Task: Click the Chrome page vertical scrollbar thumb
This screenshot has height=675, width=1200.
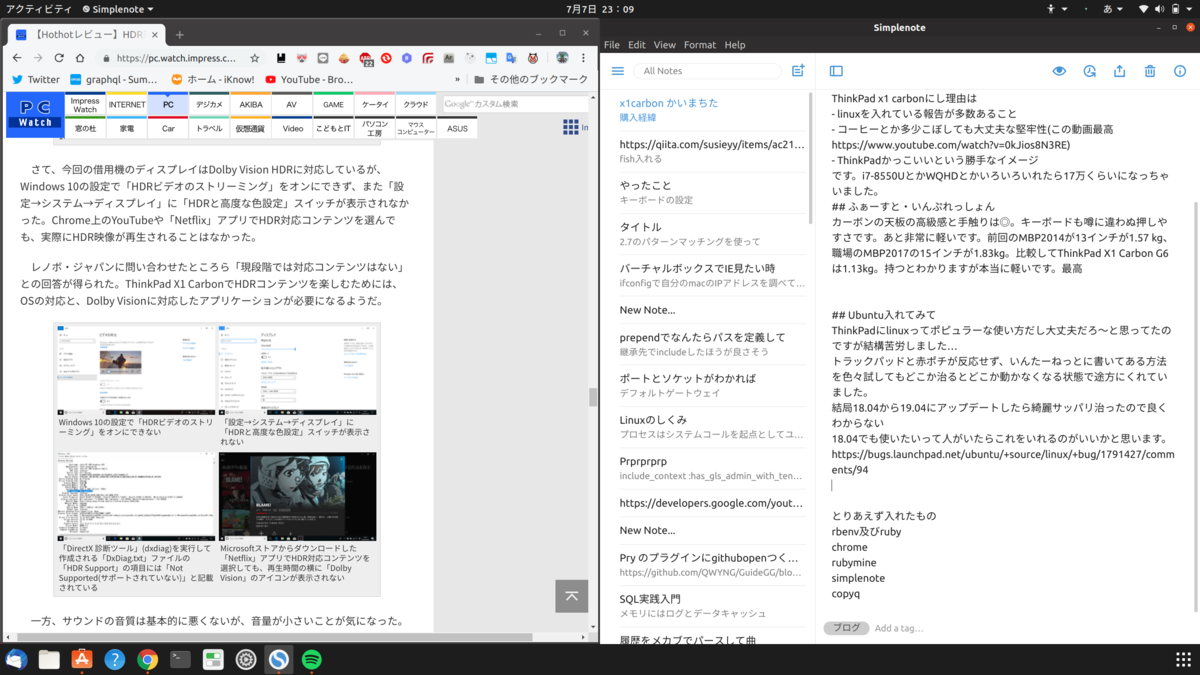Action: click(x=593, y=397)
